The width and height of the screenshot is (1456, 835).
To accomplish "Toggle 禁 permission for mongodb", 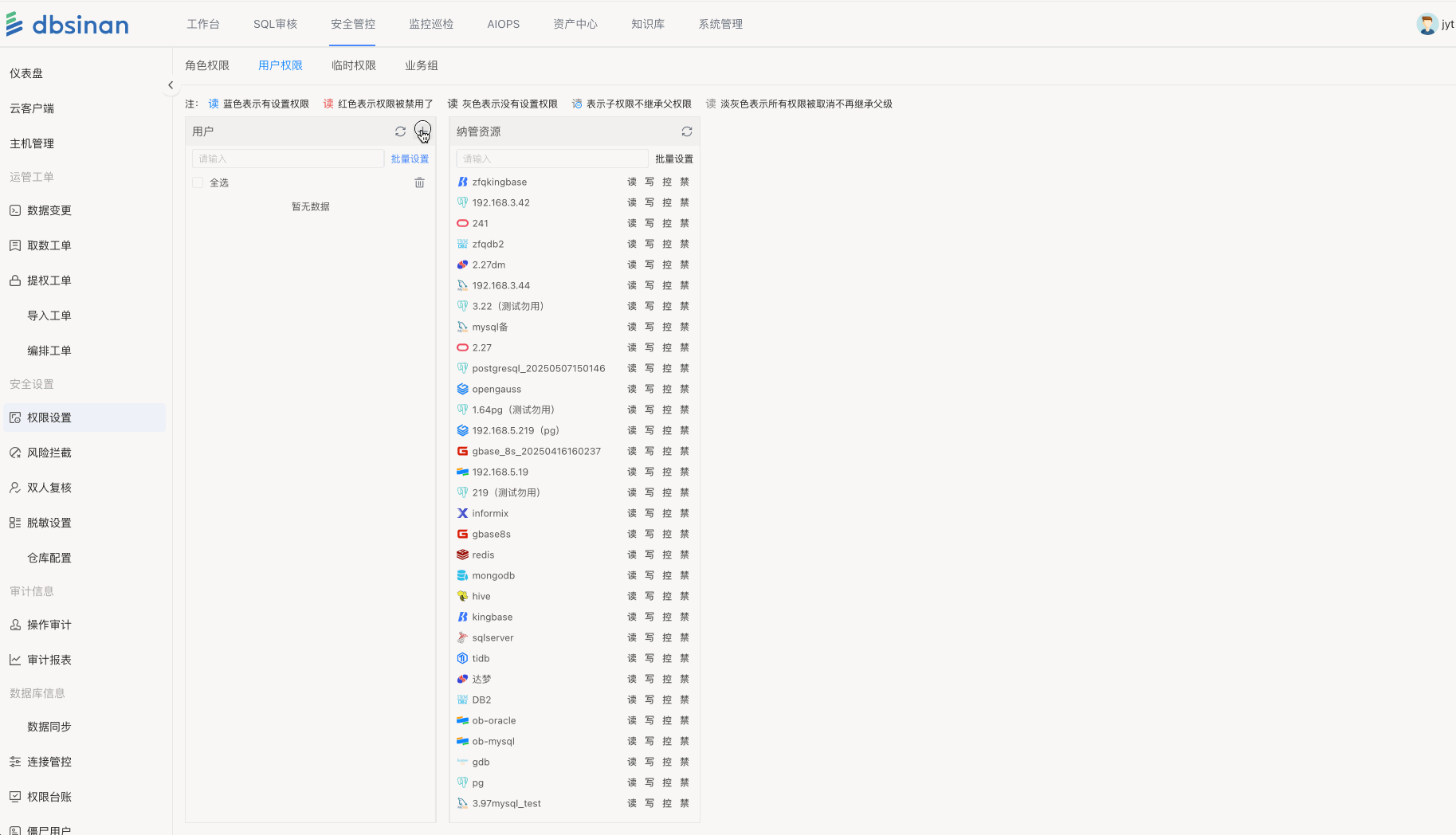I will 685,576.
